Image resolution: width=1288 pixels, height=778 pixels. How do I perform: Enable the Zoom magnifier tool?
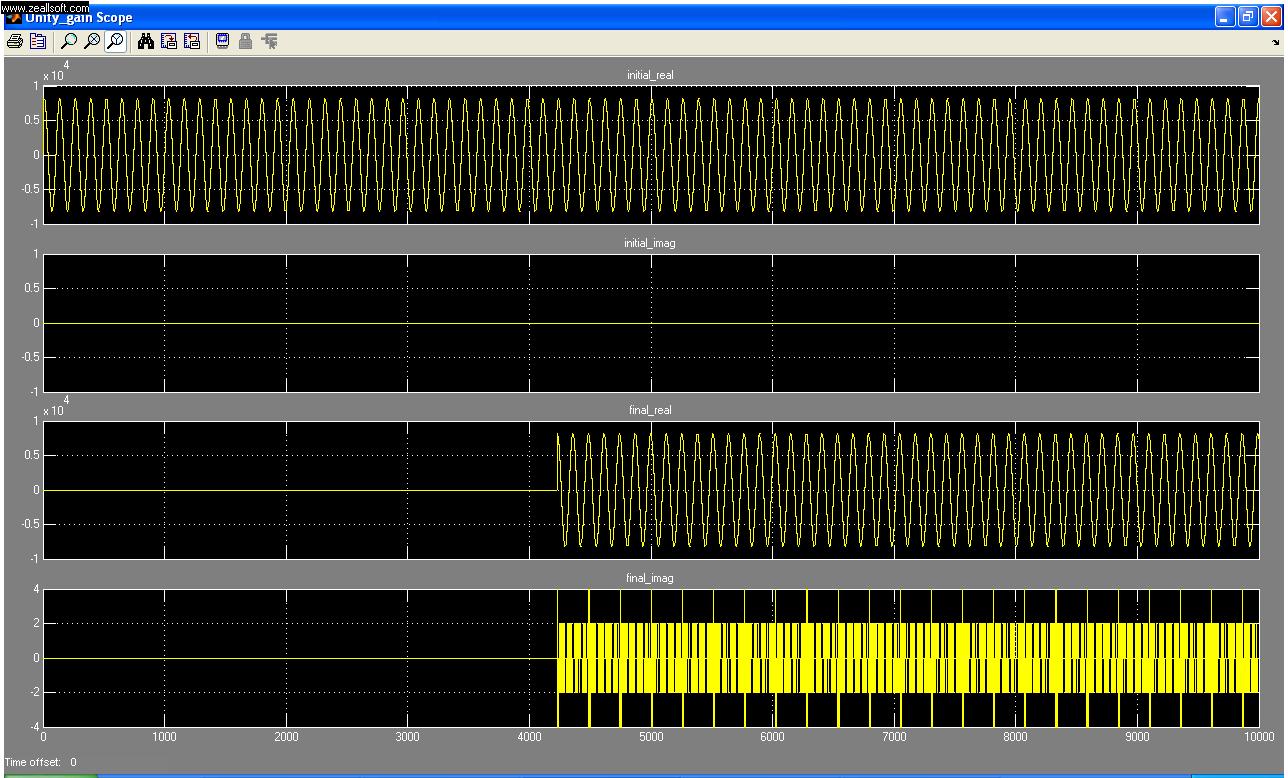click(68, 41)
